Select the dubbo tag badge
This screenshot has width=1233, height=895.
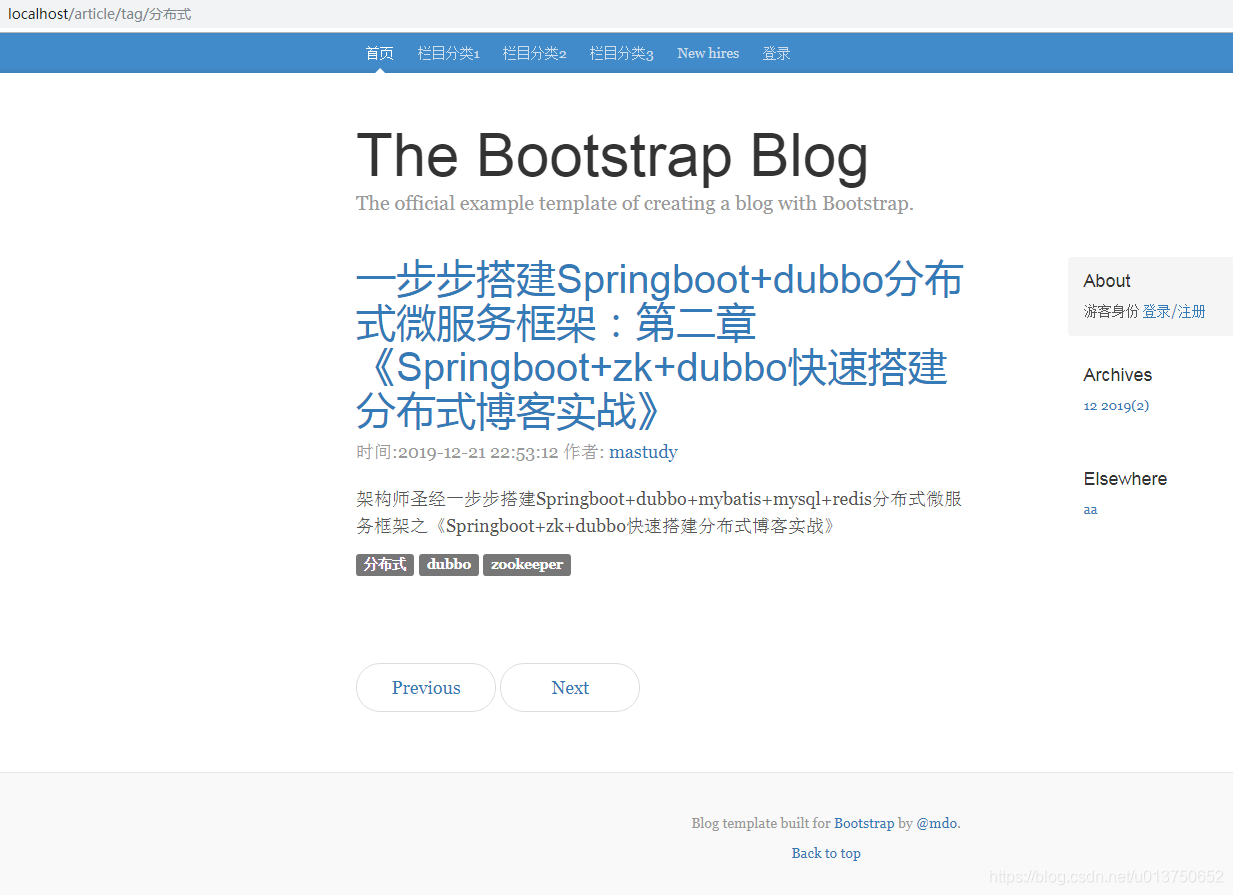coord(449,565)
